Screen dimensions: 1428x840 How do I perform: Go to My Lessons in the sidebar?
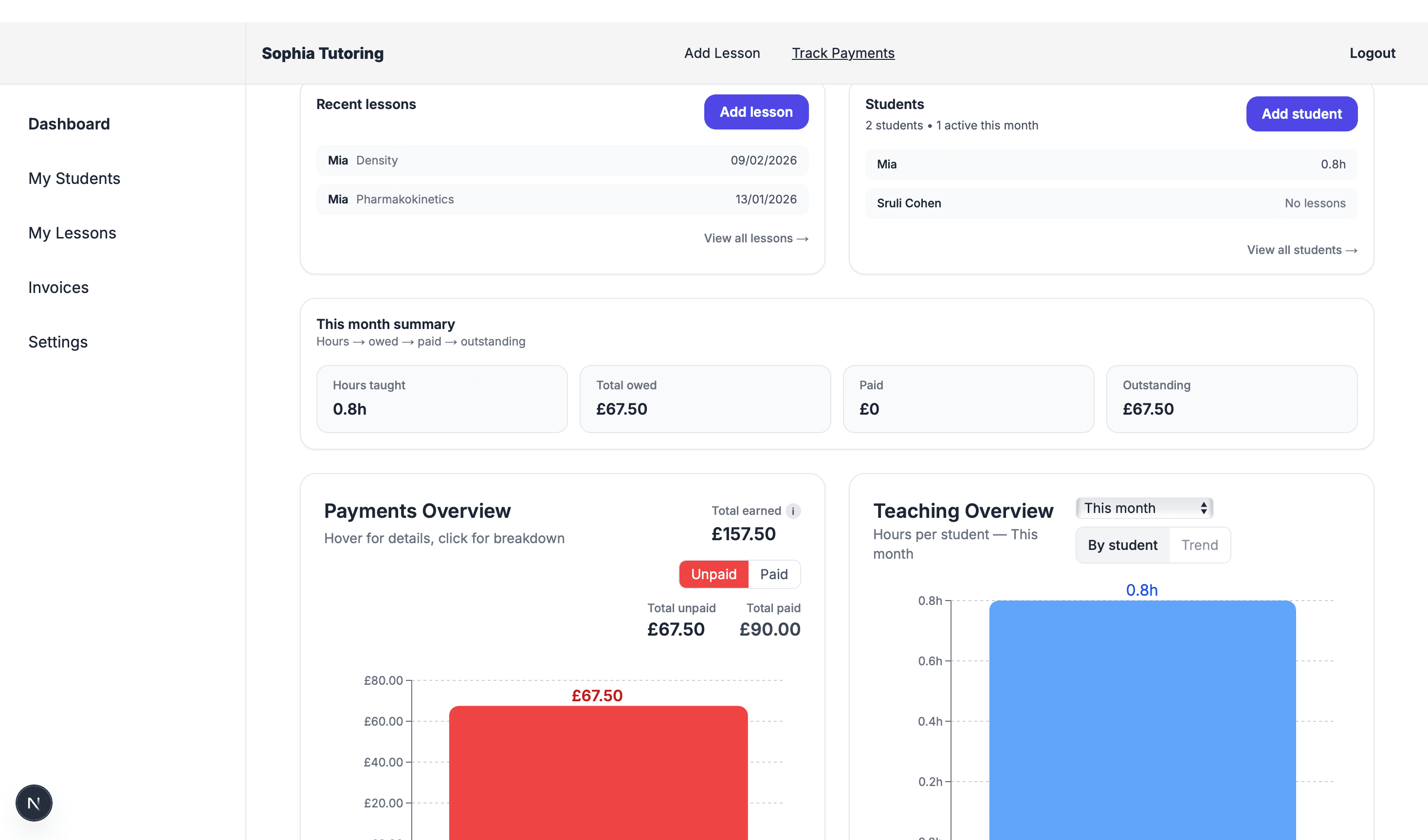(x=72, y=233)
